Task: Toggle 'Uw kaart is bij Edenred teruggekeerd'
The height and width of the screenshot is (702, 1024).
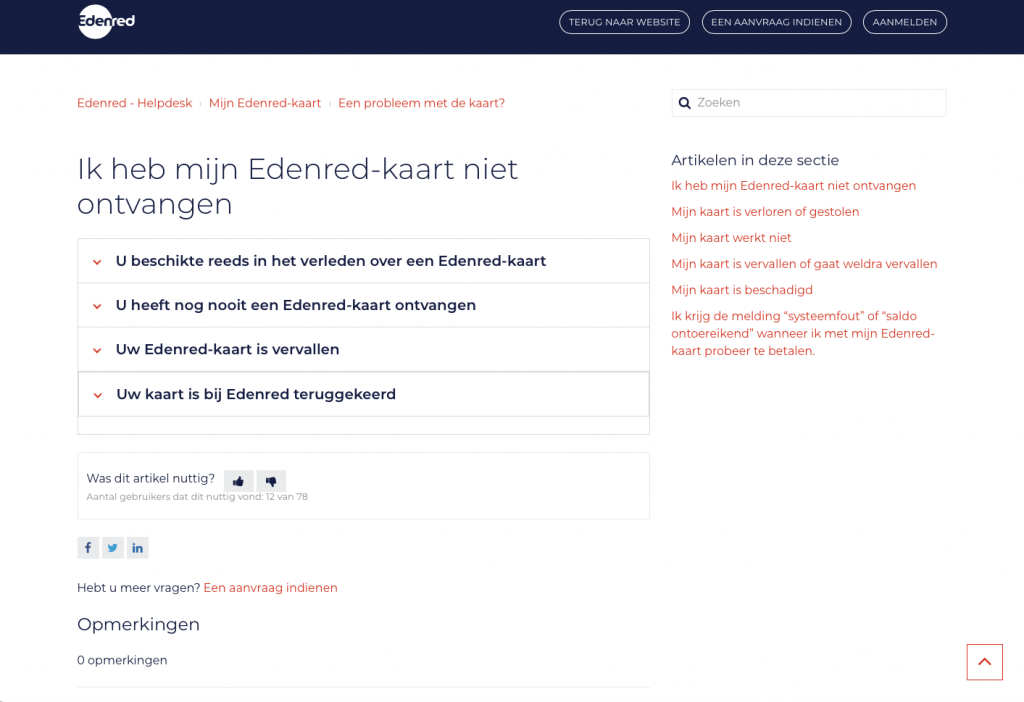Action: [x=255, y=394]
